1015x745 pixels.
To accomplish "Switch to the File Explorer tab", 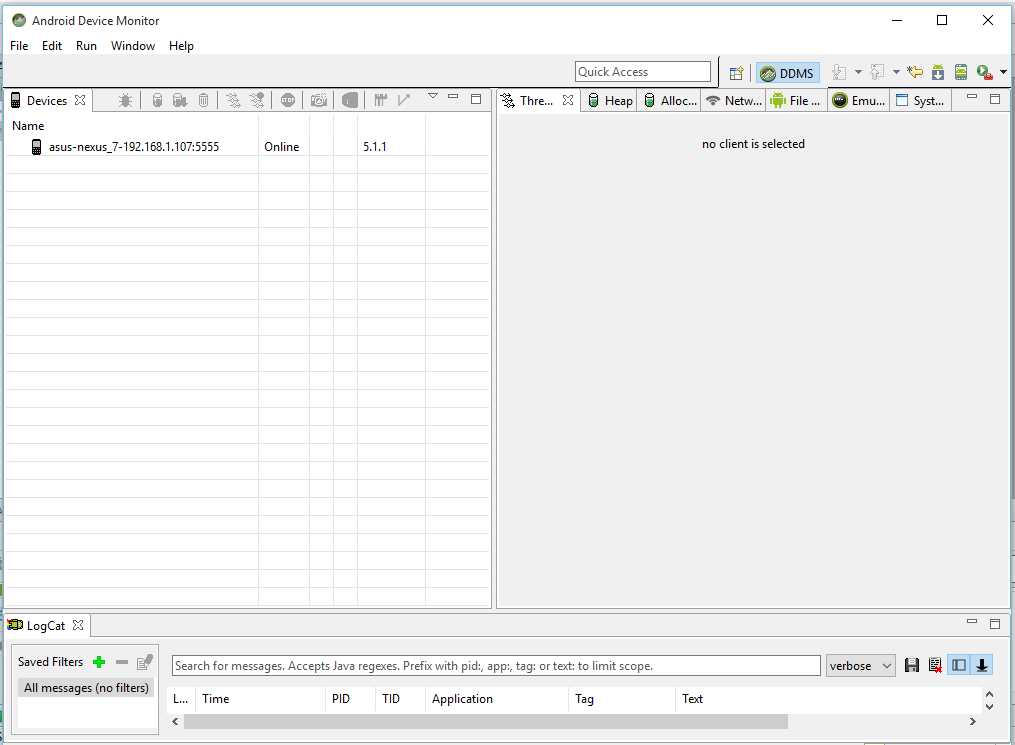I will [x=796, y=101].
